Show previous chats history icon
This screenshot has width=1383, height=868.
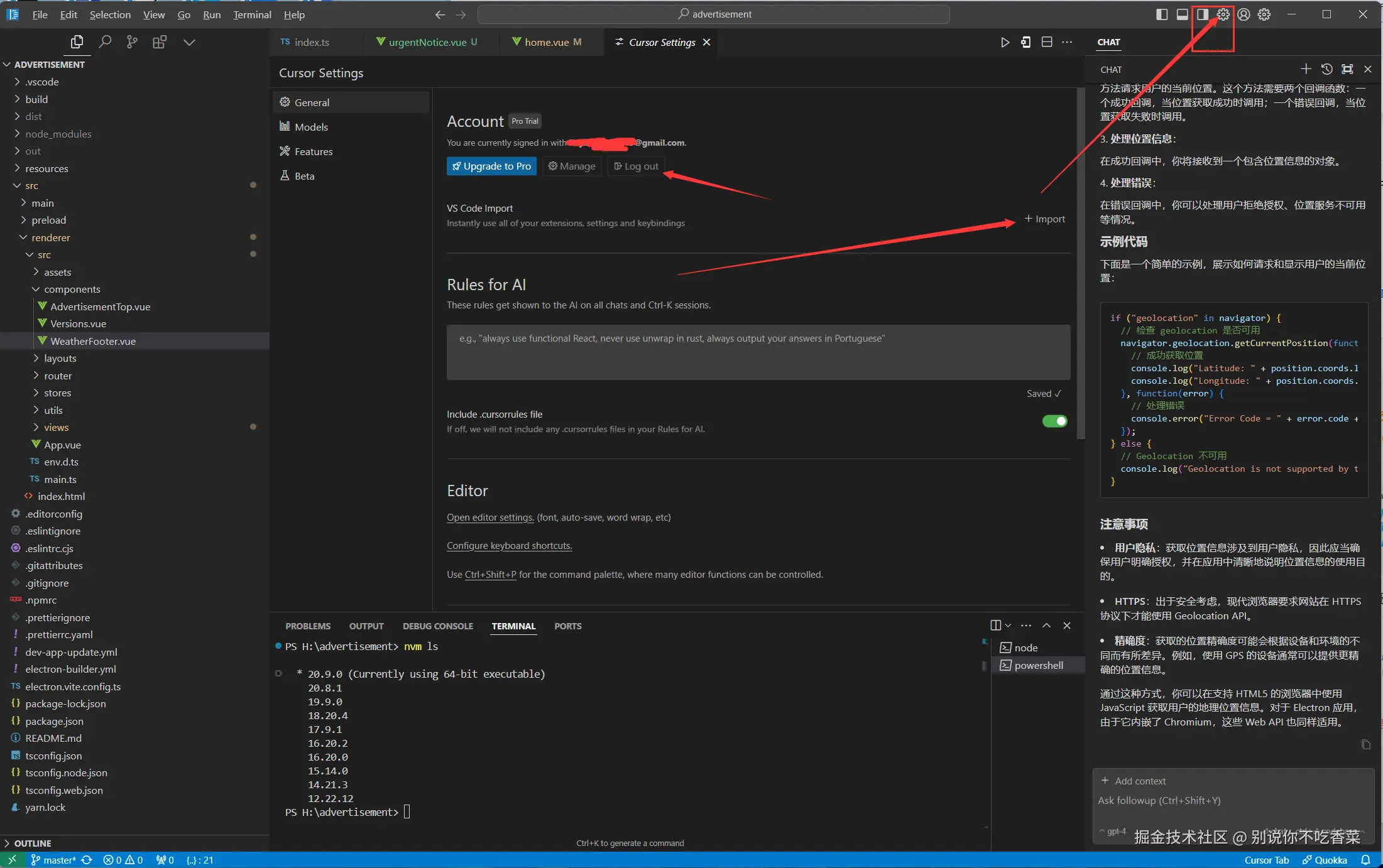click(x=1326, y=69)
